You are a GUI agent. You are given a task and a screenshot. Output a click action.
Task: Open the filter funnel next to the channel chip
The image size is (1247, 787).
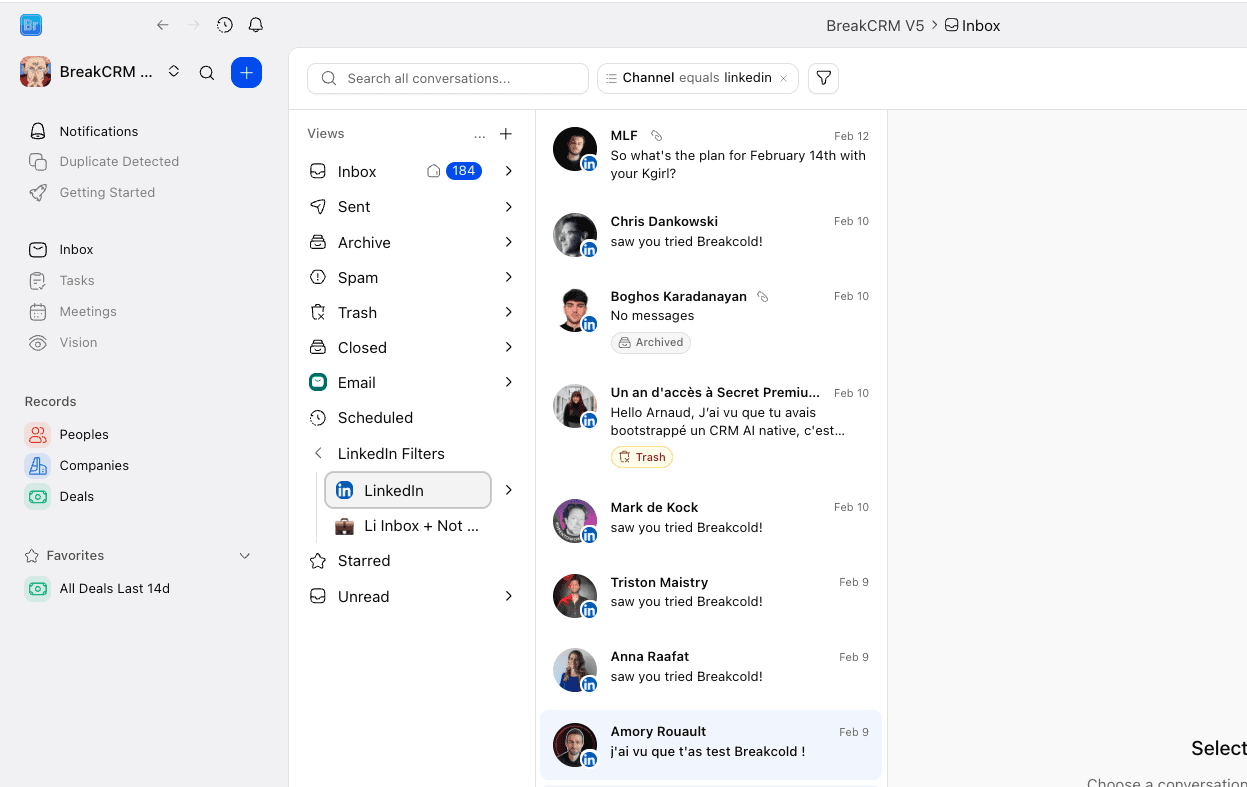[823, 77]
